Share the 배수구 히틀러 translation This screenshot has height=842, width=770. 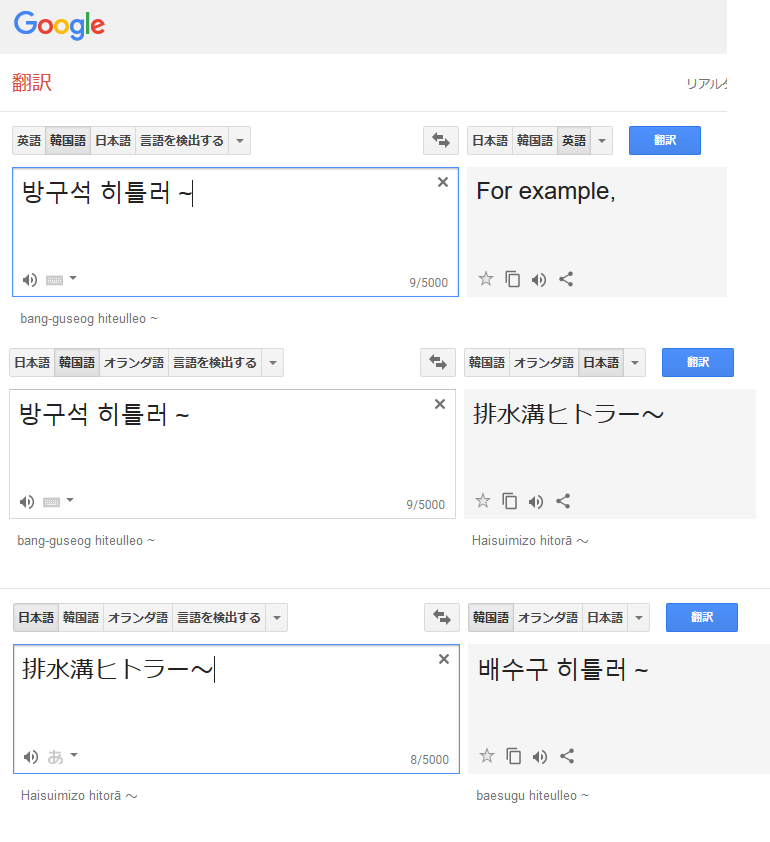point(567,756)
